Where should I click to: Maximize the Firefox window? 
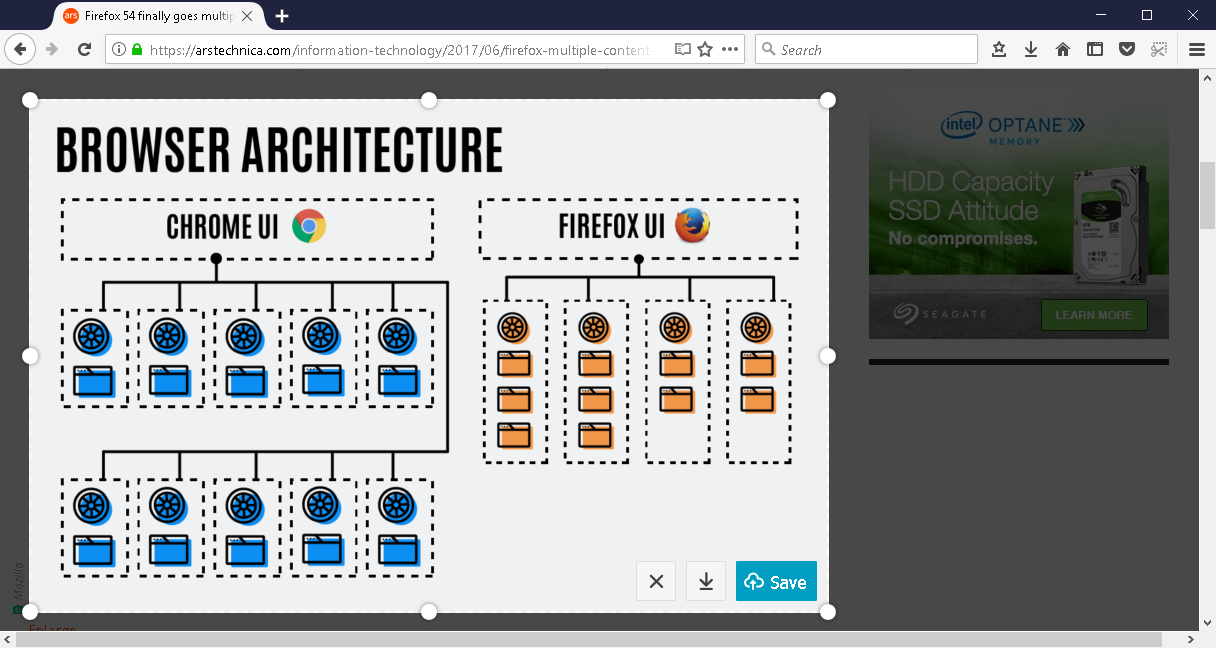point(1147,15)
